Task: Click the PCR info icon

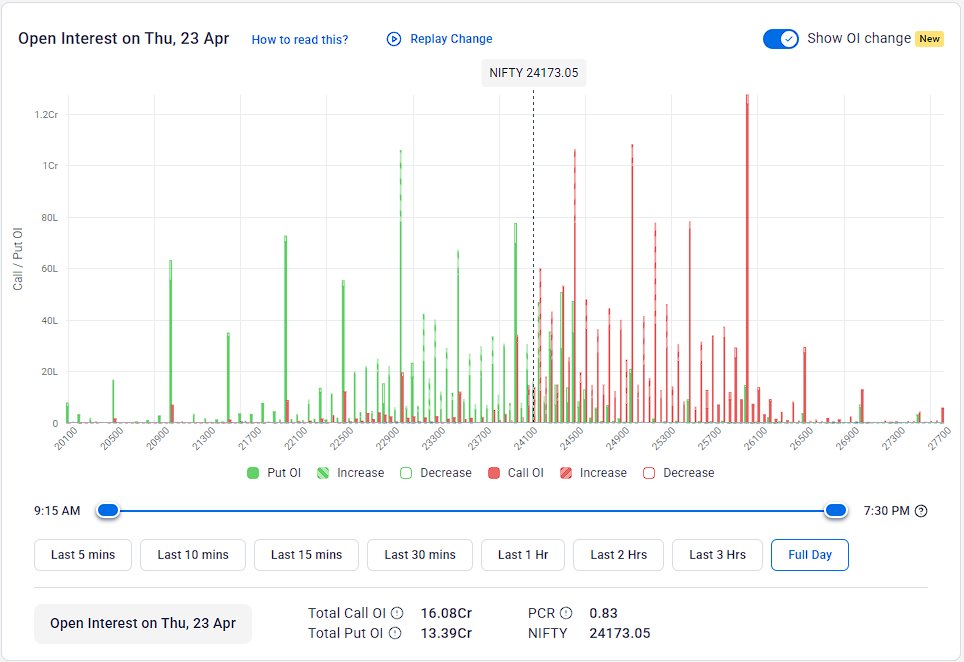Action: coord(565,613)
